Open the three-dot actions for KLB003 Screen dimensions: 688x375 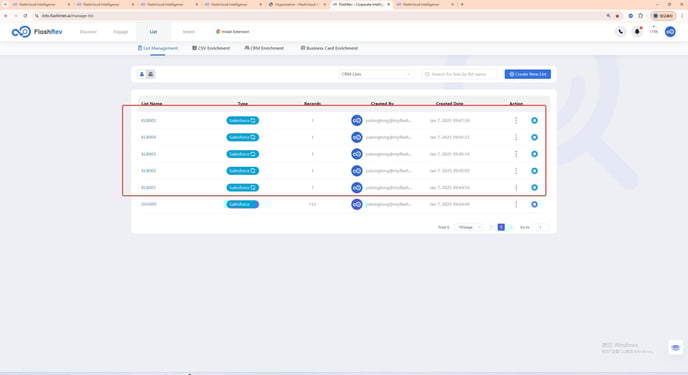tap(516, 154)
